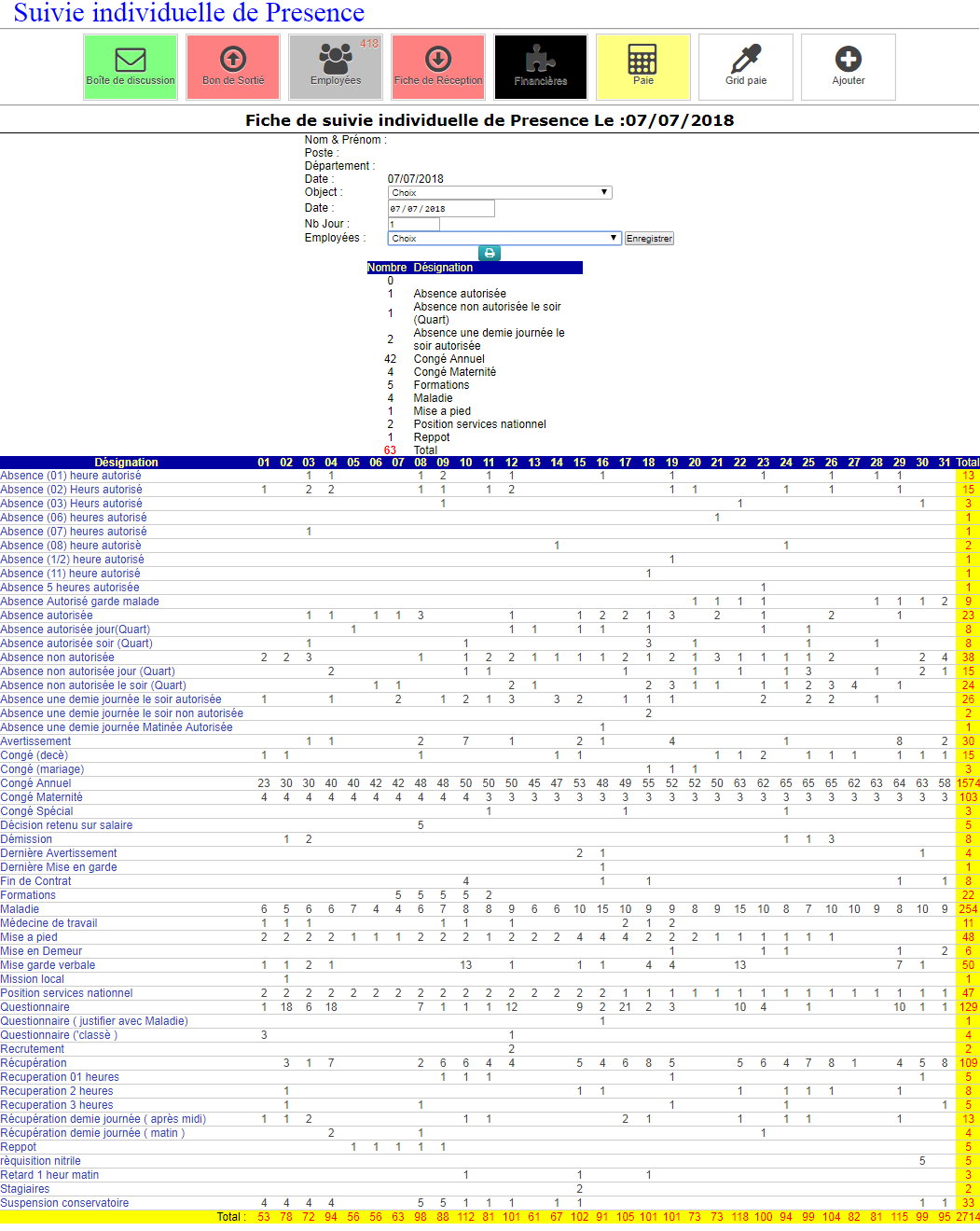Image resolution: width=980 pixels, height=1231 pixels.
Task: Click the Désignation column header in bottom table
Action: (x=126, y=463)
